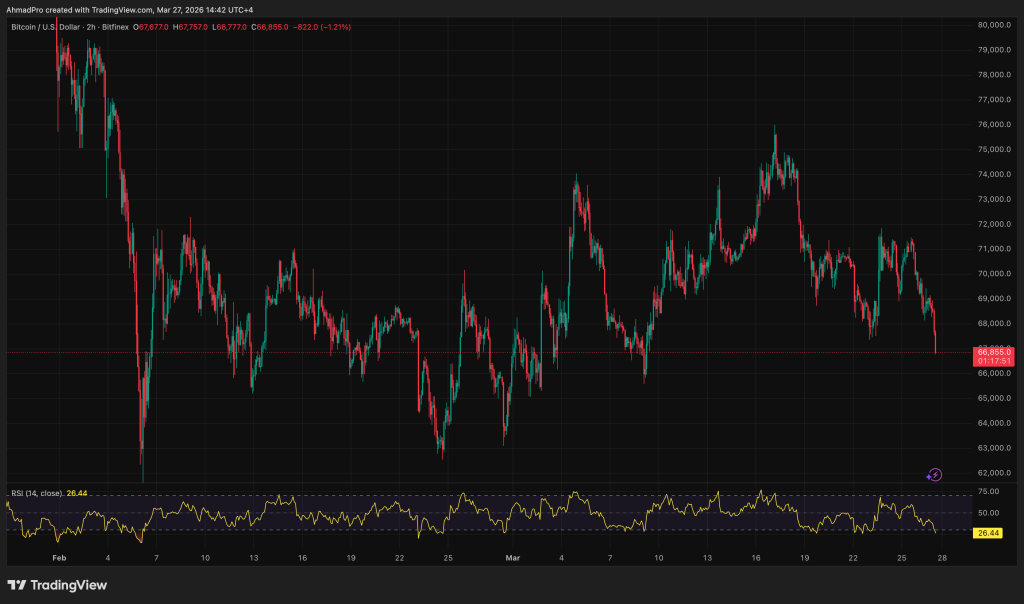The image size is (1024, 604).
Task: Click the yellow 26.44 RSI value on the scale
Action: tap(986, 534)
